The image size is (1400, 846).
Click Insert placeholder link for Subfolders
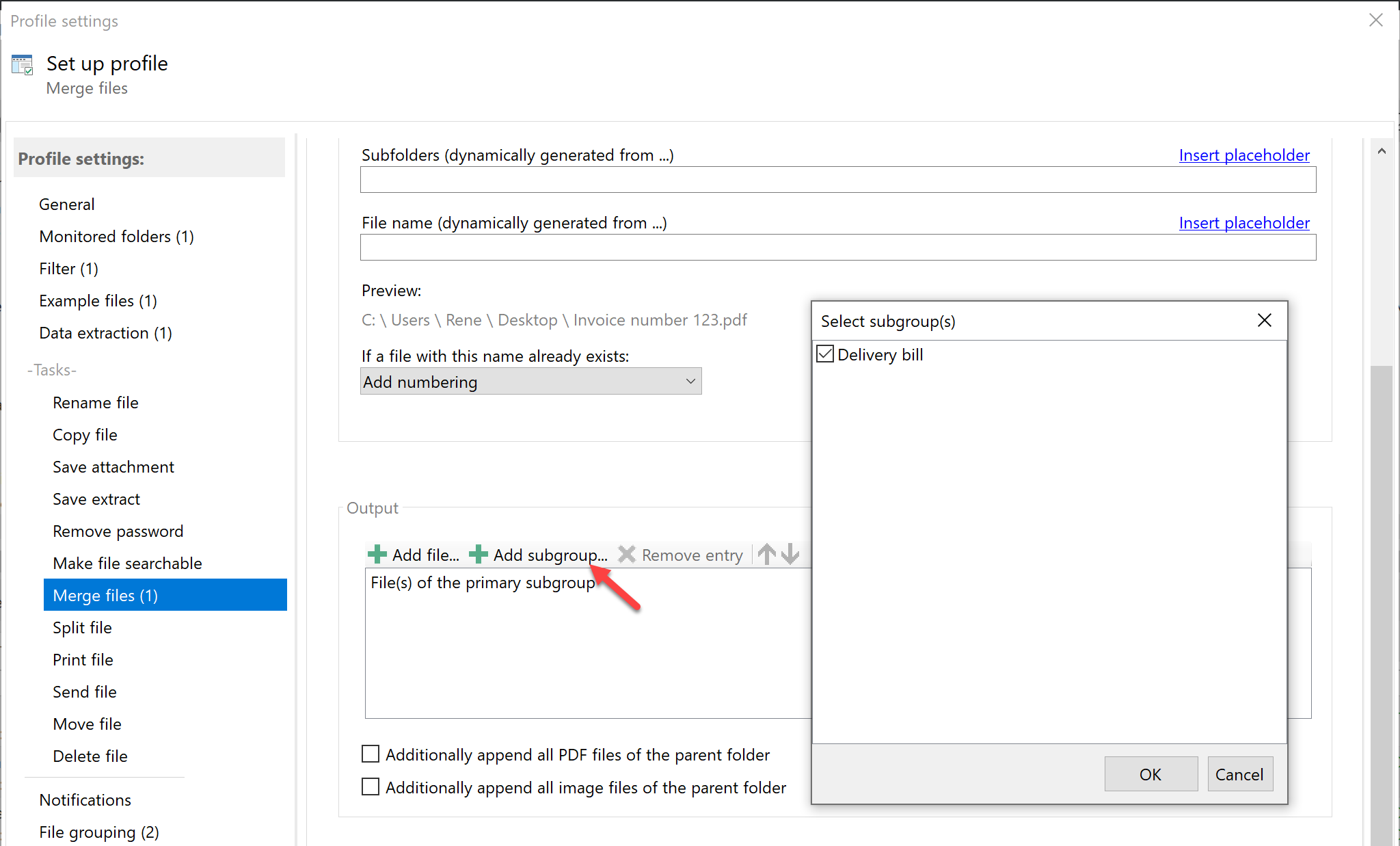1243,155
